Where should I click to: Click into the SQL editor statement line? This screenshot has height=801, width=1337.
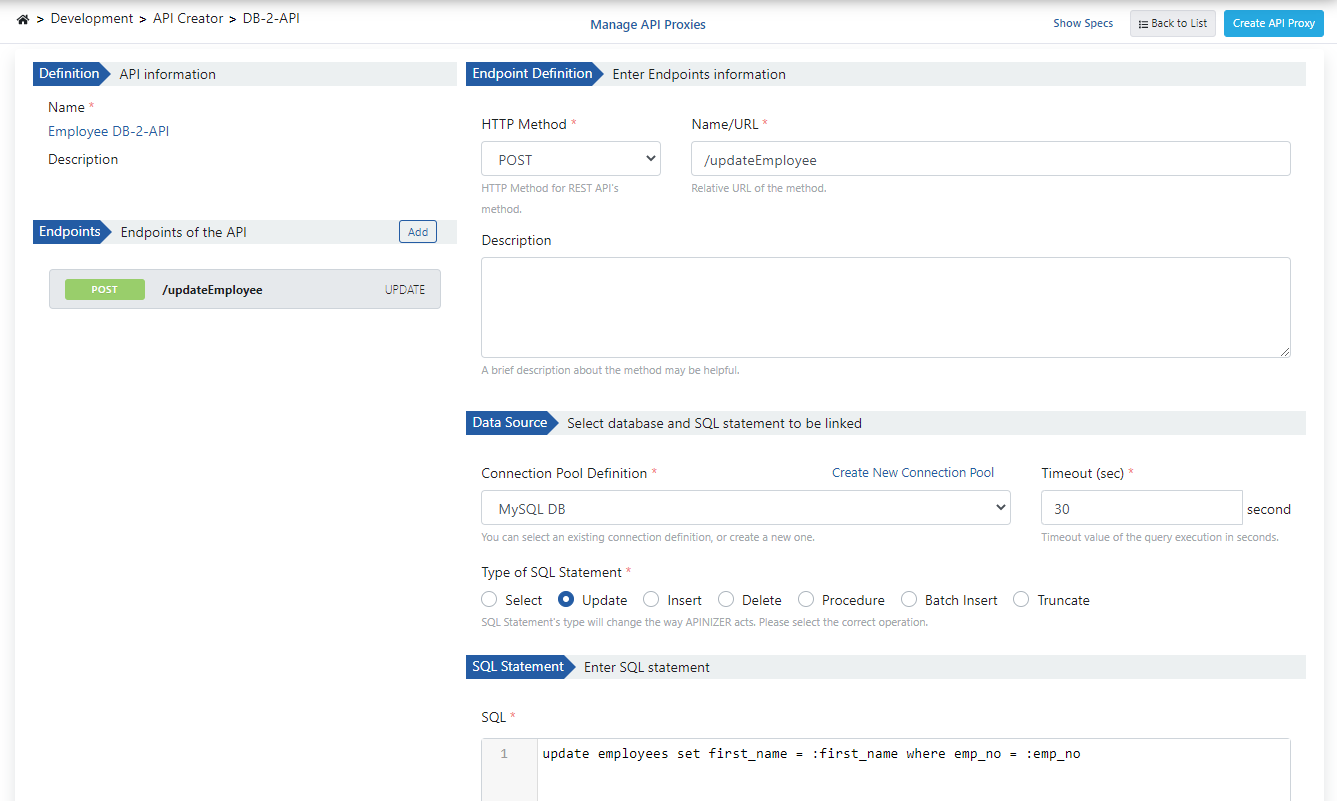point(811,754)
